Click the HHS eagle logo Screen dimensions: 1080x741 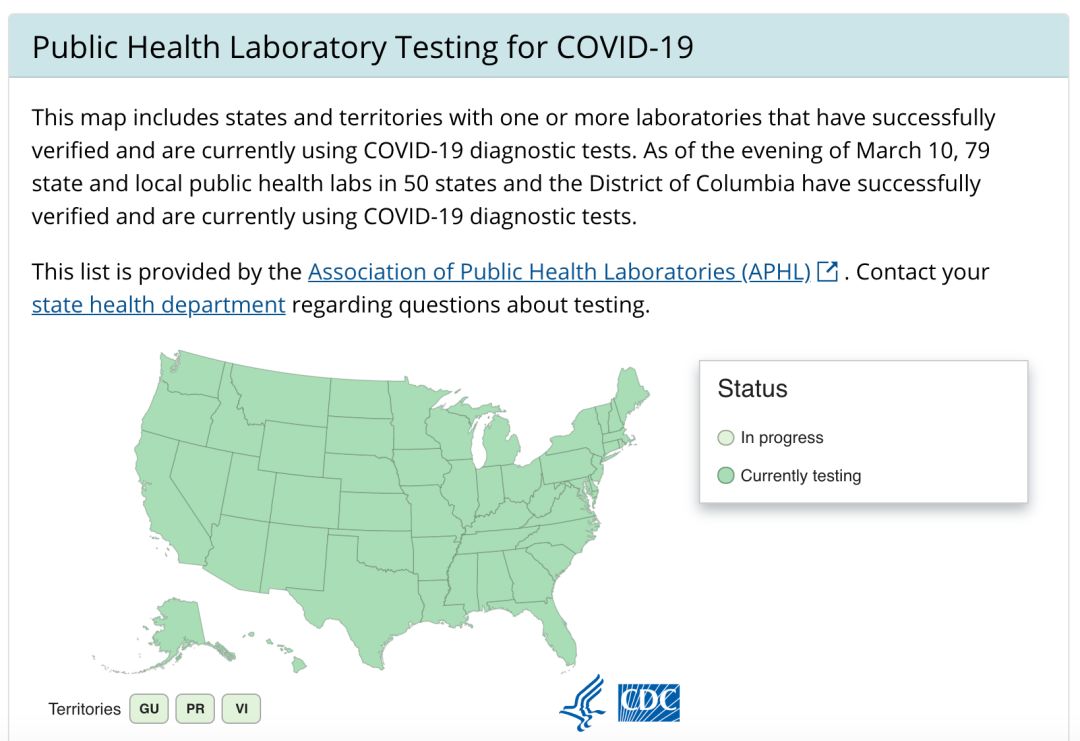pyautogui.click(x=582, y=702)
